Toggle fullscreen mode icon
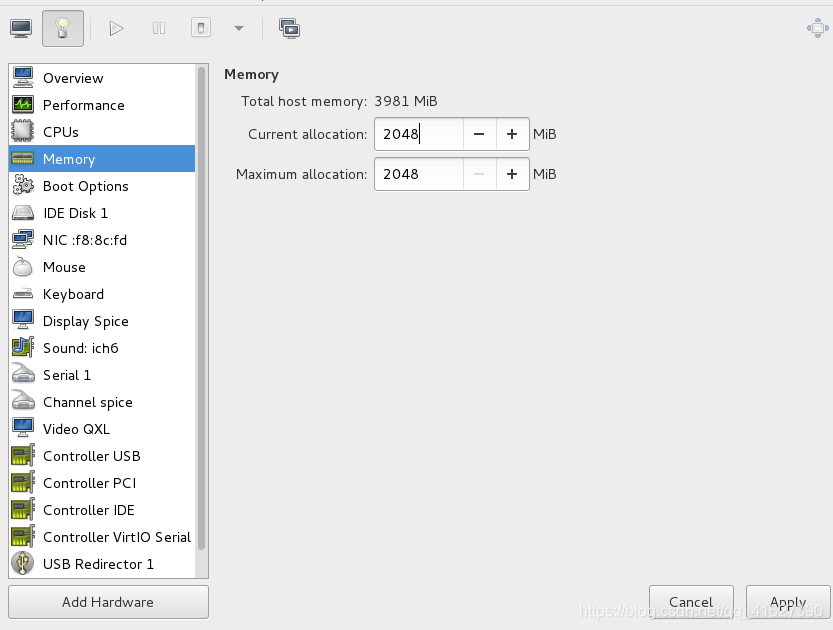Screen dimensions: 833x630 click(x=818, y=28)
